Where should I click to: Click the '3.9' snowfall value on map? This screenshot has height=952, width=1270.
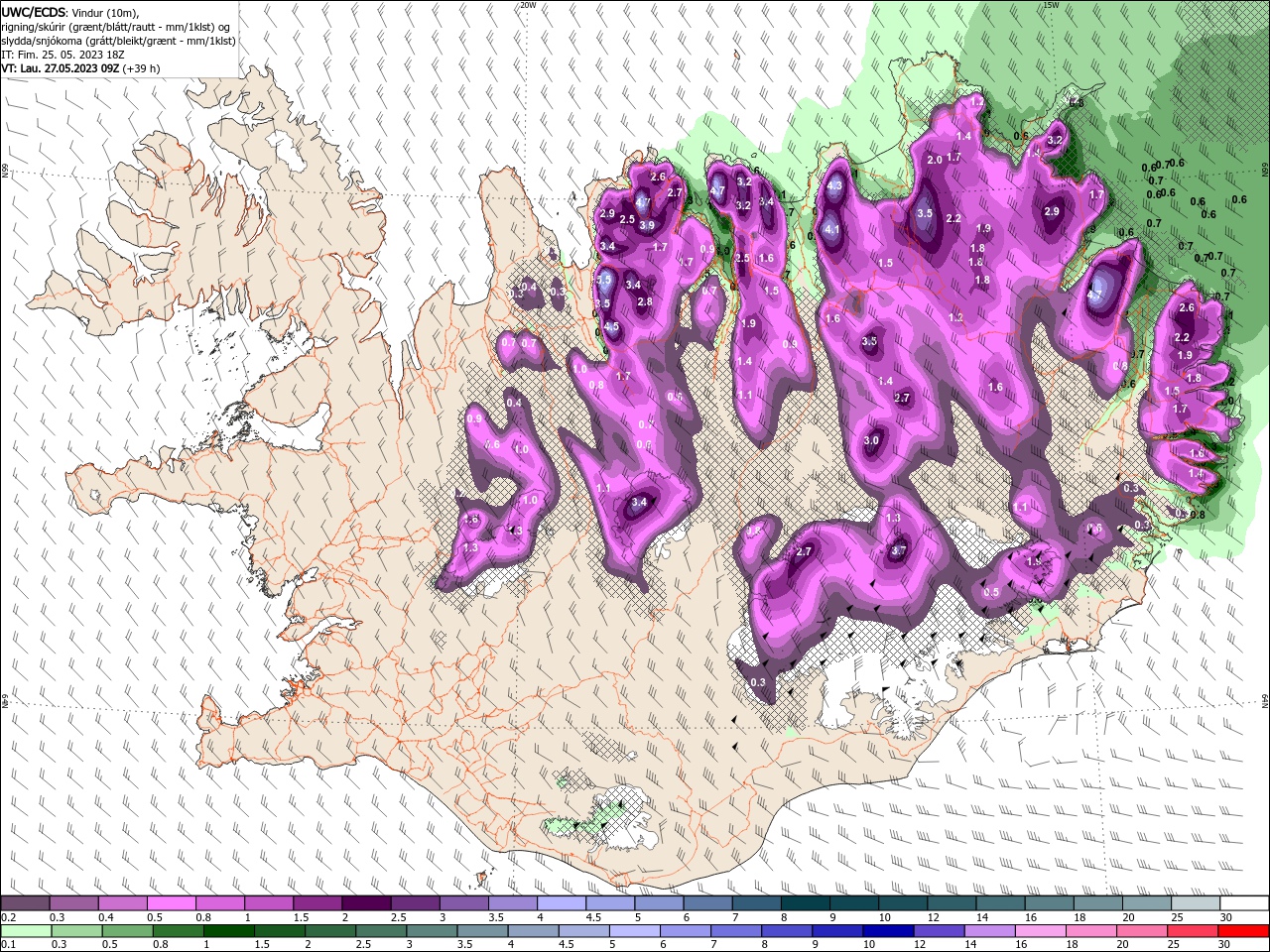[x=647, y=225]
